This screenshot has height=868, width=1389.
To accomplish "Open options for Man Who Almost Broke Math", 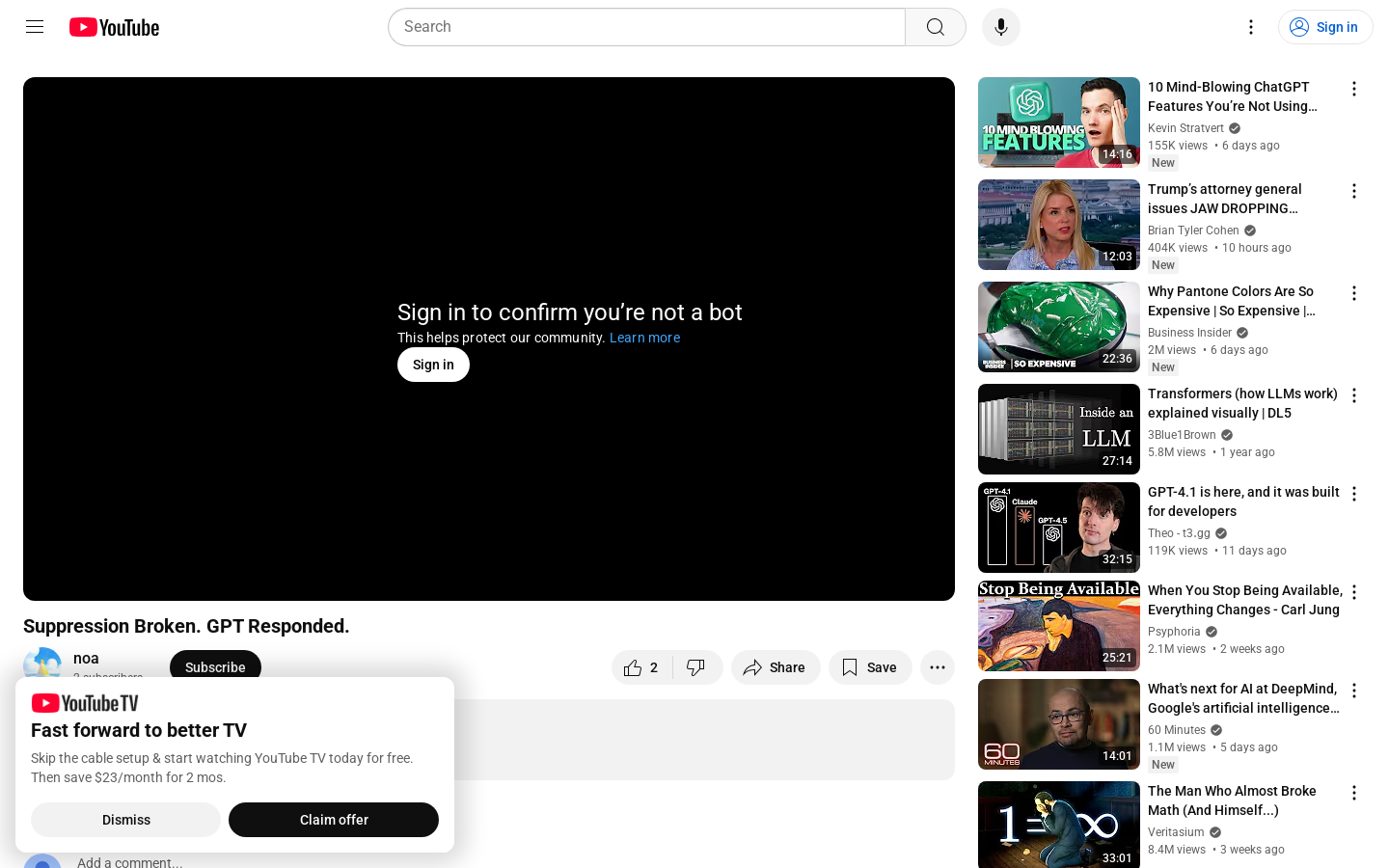I will tap(1354, 793).
